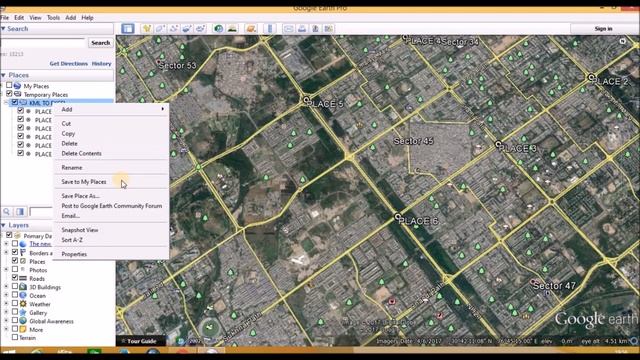Open the switch planets icon in the toolbar

(x=251, y=29)
